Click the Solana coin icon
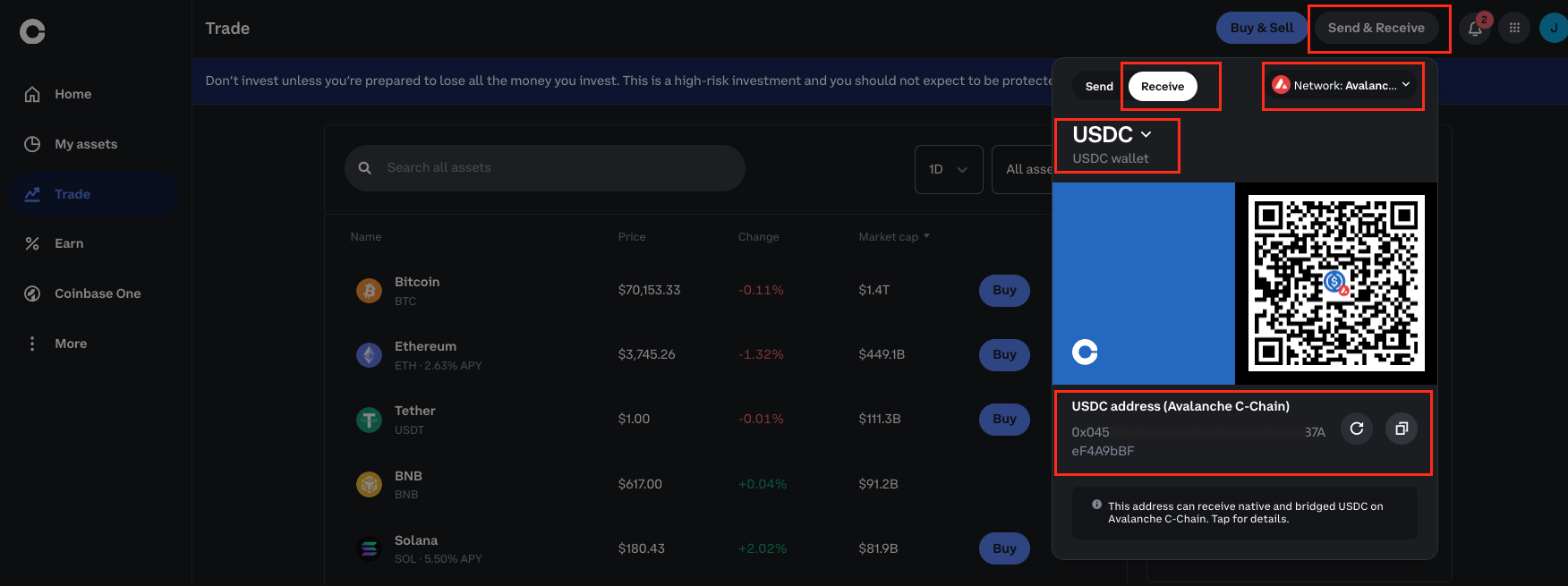Screen dimensions: 1568x586 pyautogui.click(x=370, y=548)
